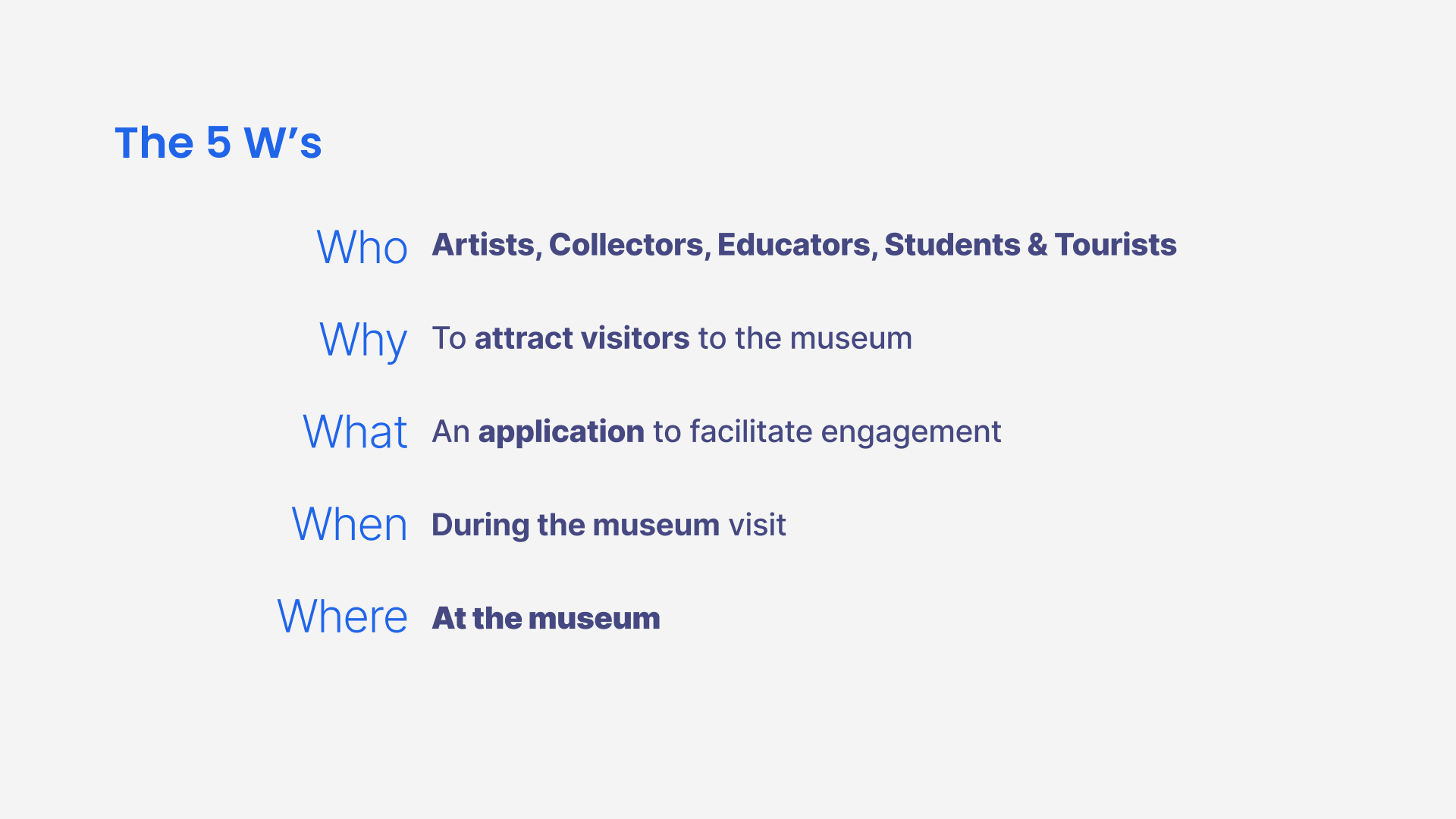This screenshot has height=819, width=1456.
Task: Select the 'Who' label
Action: pos(362,247)
